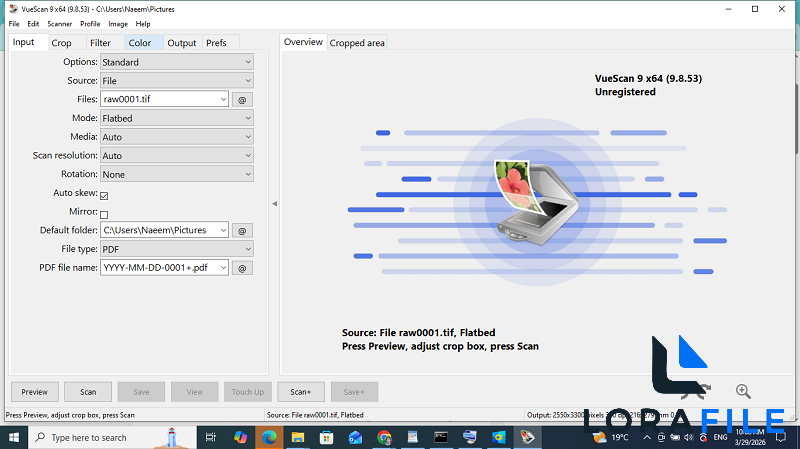Click the Save button
The height and width of the screenshot is (449, 800).
[x=141, y=392]
